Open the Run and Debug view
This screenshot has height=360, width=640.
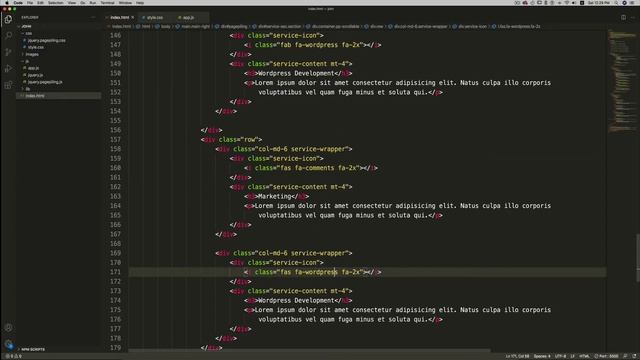pos(8,69)
